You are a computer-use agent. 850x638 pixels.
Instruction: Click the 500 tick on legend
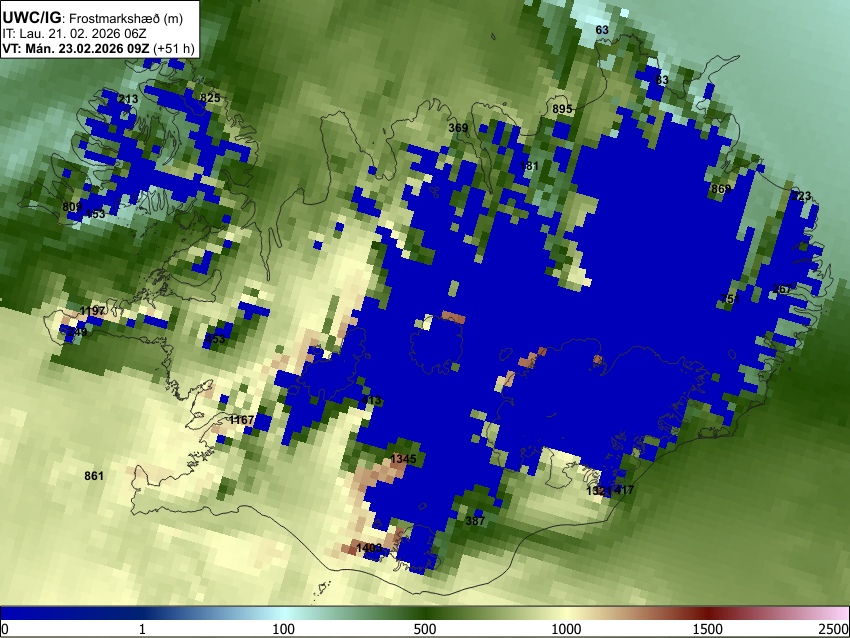[x=425, y=629]
